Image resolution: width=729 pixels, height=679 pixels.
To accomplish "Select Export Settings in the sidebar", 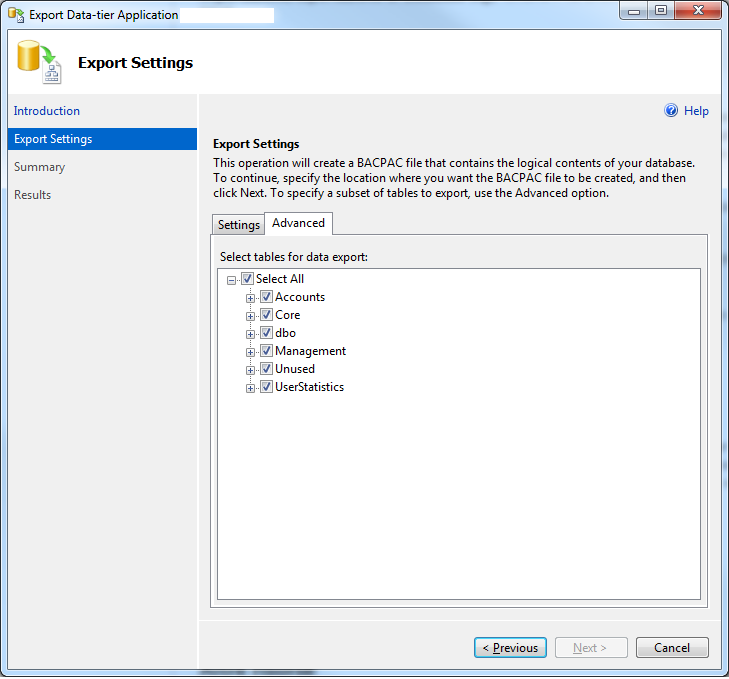I will [x=53, y=139].
